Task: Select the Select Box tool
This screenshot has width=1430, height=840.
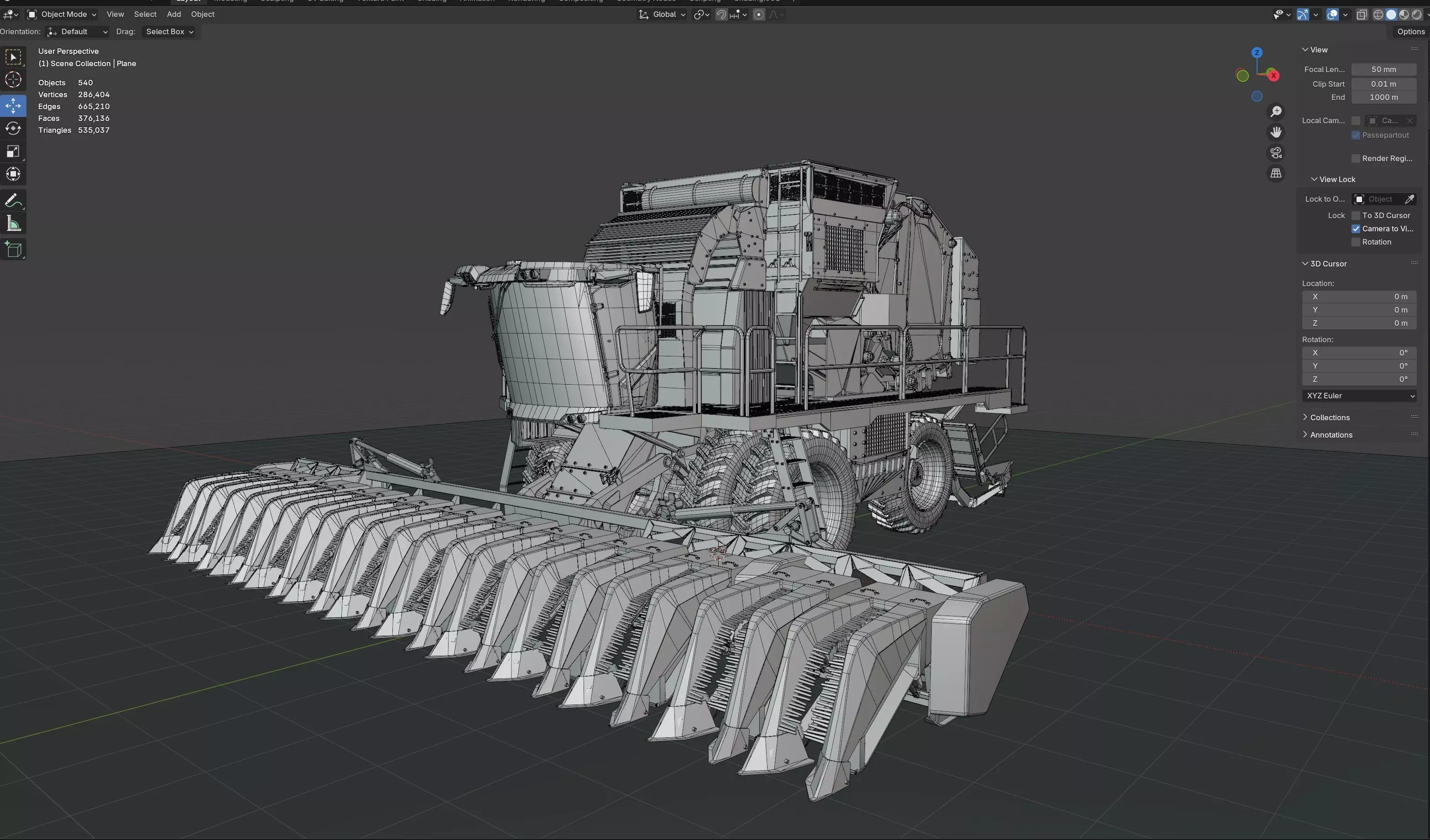Action: coord(13,57)
